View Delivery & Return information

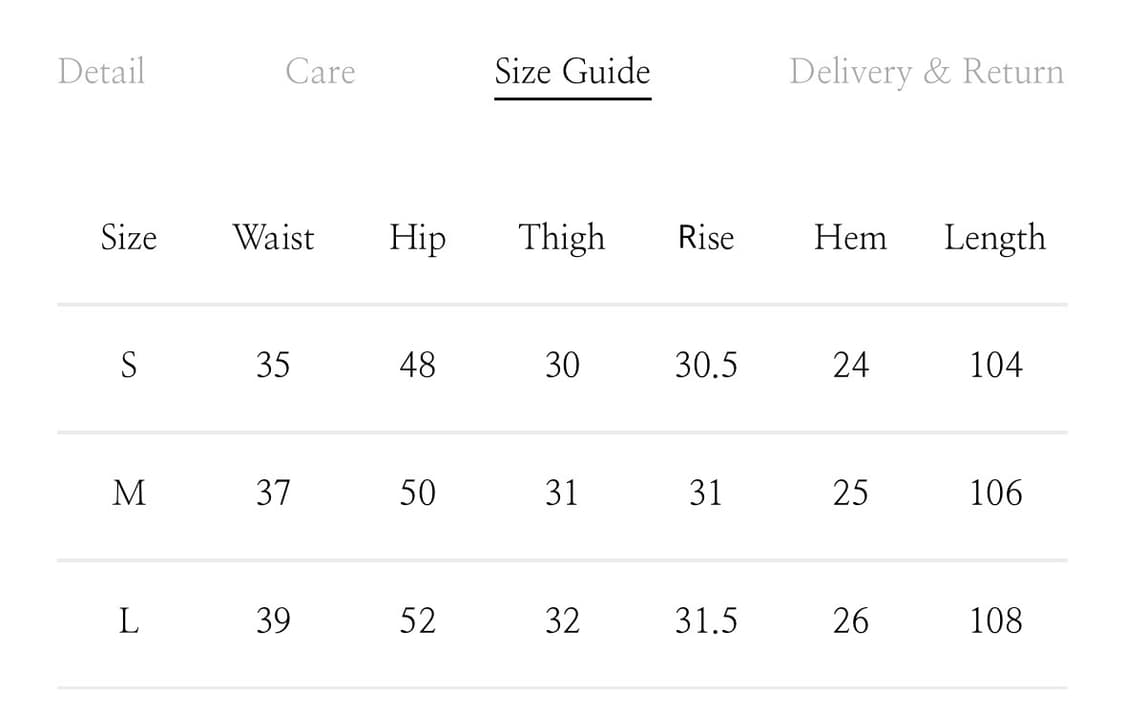point(926,71)
